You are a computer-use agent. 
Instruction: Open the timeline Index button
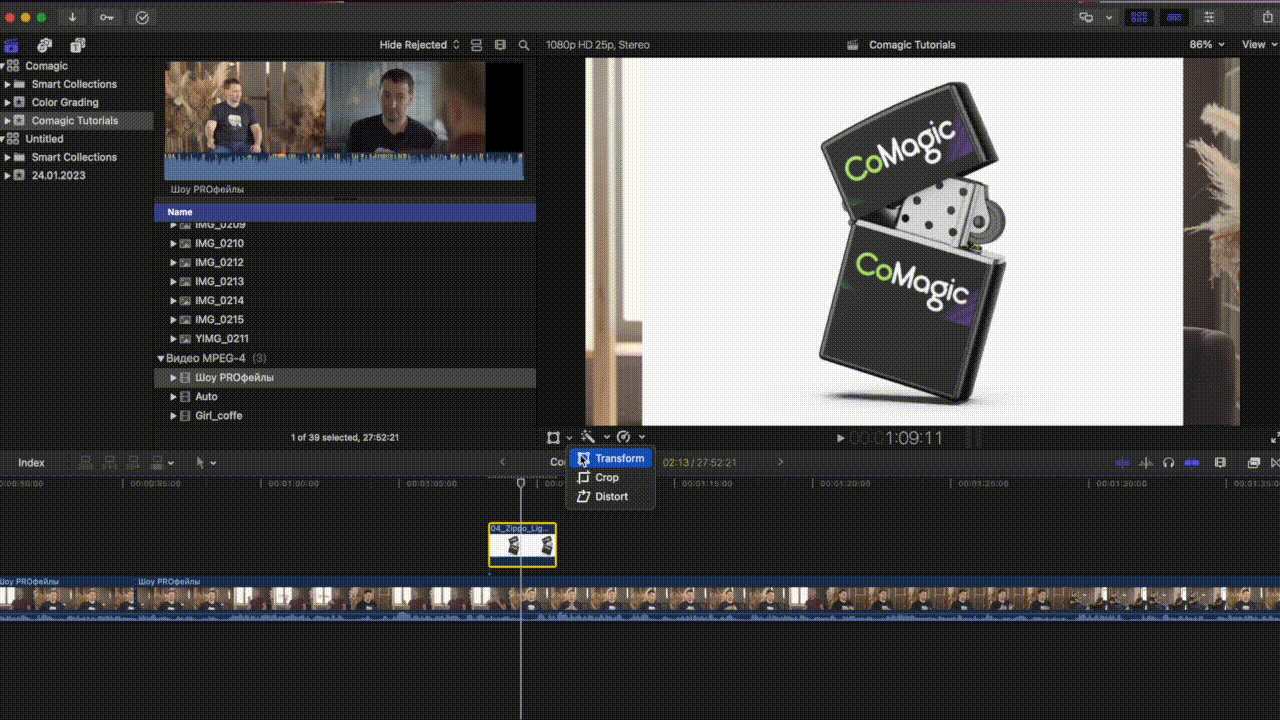[x=31, y=462]
